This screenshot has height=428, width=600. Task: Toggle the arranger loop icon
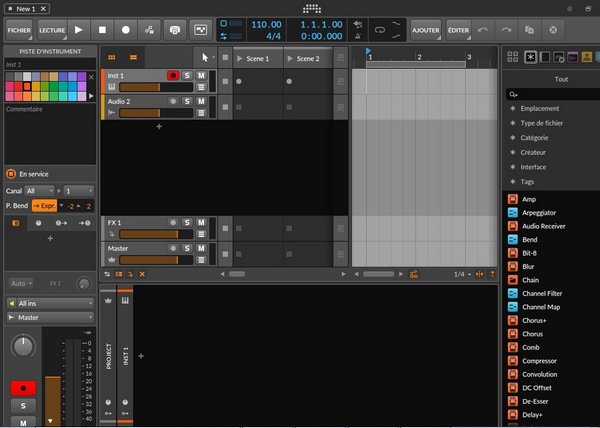[x=380, y=30]
